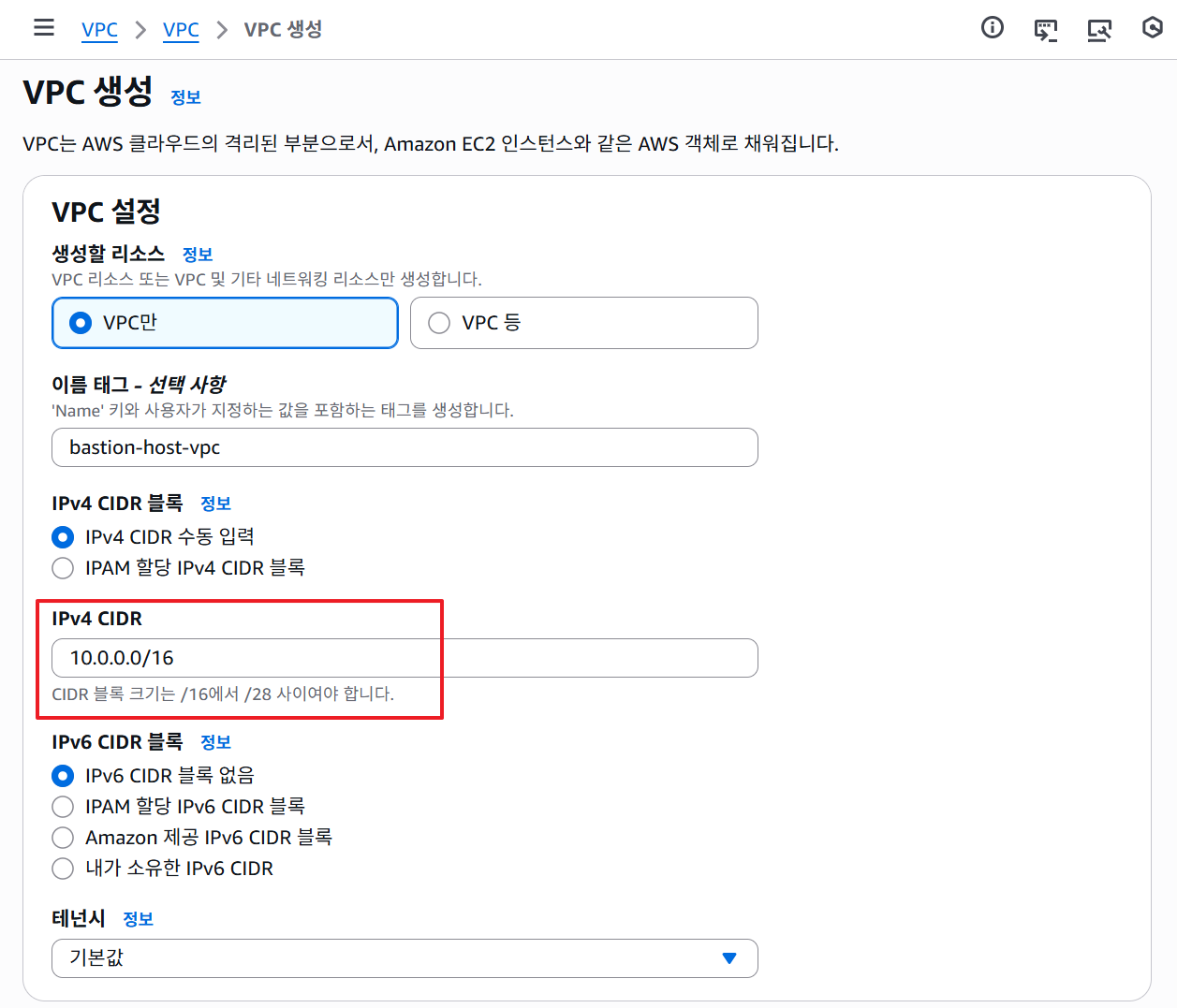Click the first VPC breadcrumb link

(99, 30)
